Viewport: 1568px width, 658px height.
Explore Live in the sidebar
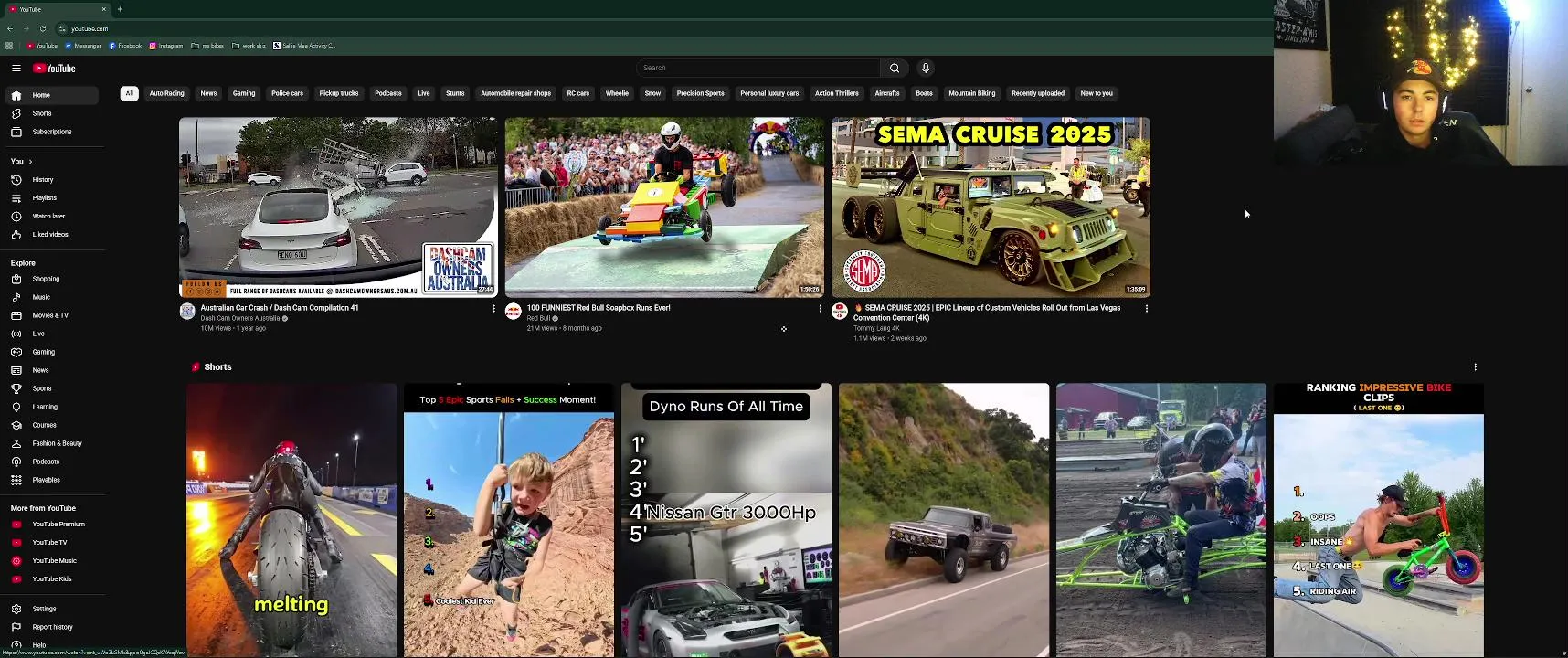(53, 334)
